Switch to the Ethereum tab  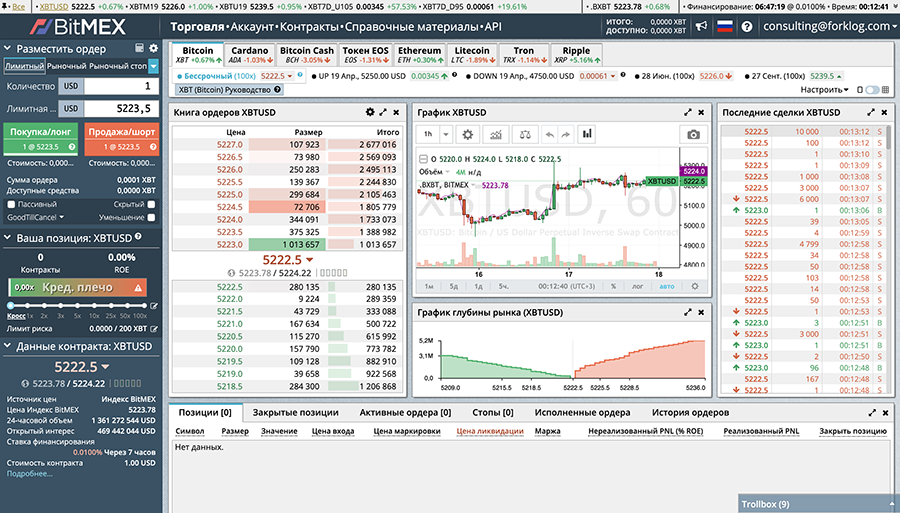click(x=419, y=55)
